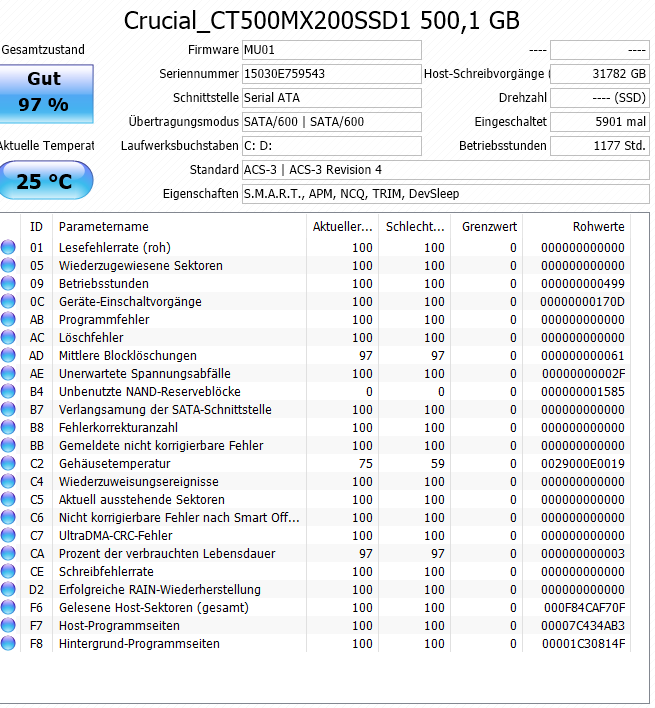
Task: Click the Schnittstelle field Serial ATA
Action: pos(332,98)
